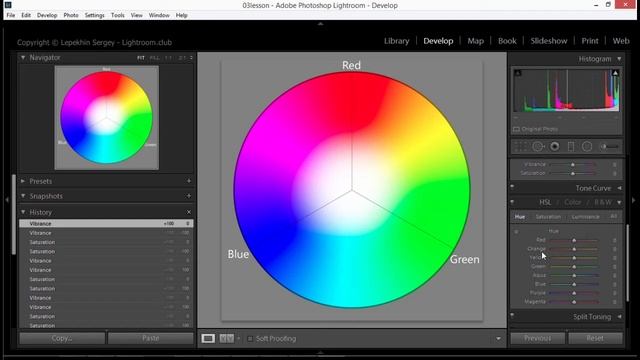Click the Navigator color wheel preview thumbnail
This screenshot has height=360, width=640.
click(x=107, y=118)
